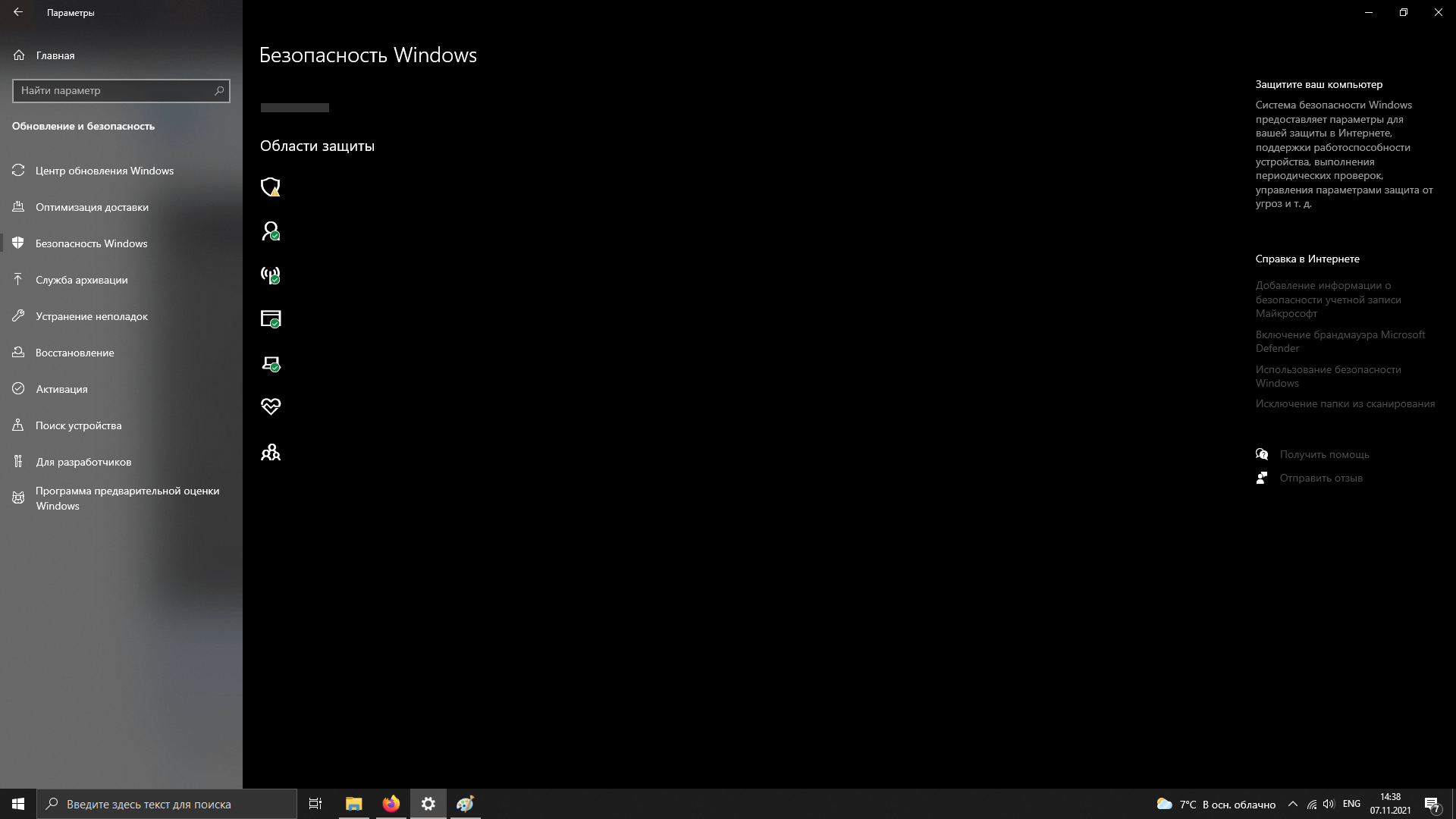Go back using the arrow in Параметры
The image size is (1456, 819).
tap(18, 12)
